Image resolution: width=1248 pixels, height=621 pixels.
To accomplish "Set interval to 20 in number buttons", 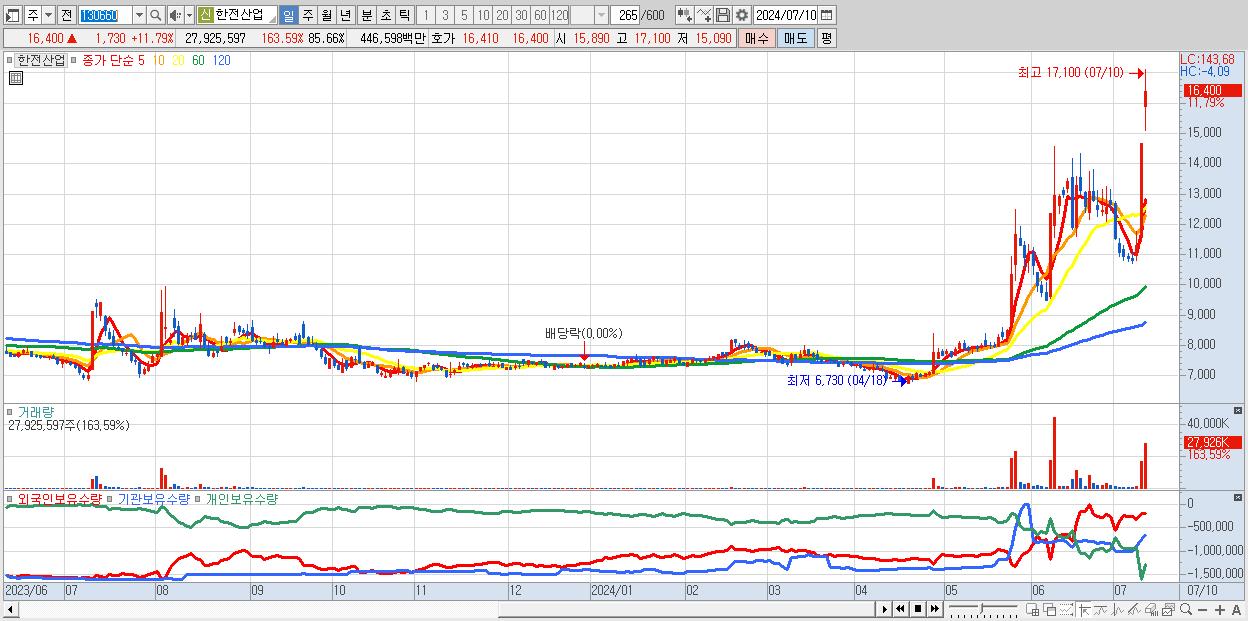I will point(502,15).
